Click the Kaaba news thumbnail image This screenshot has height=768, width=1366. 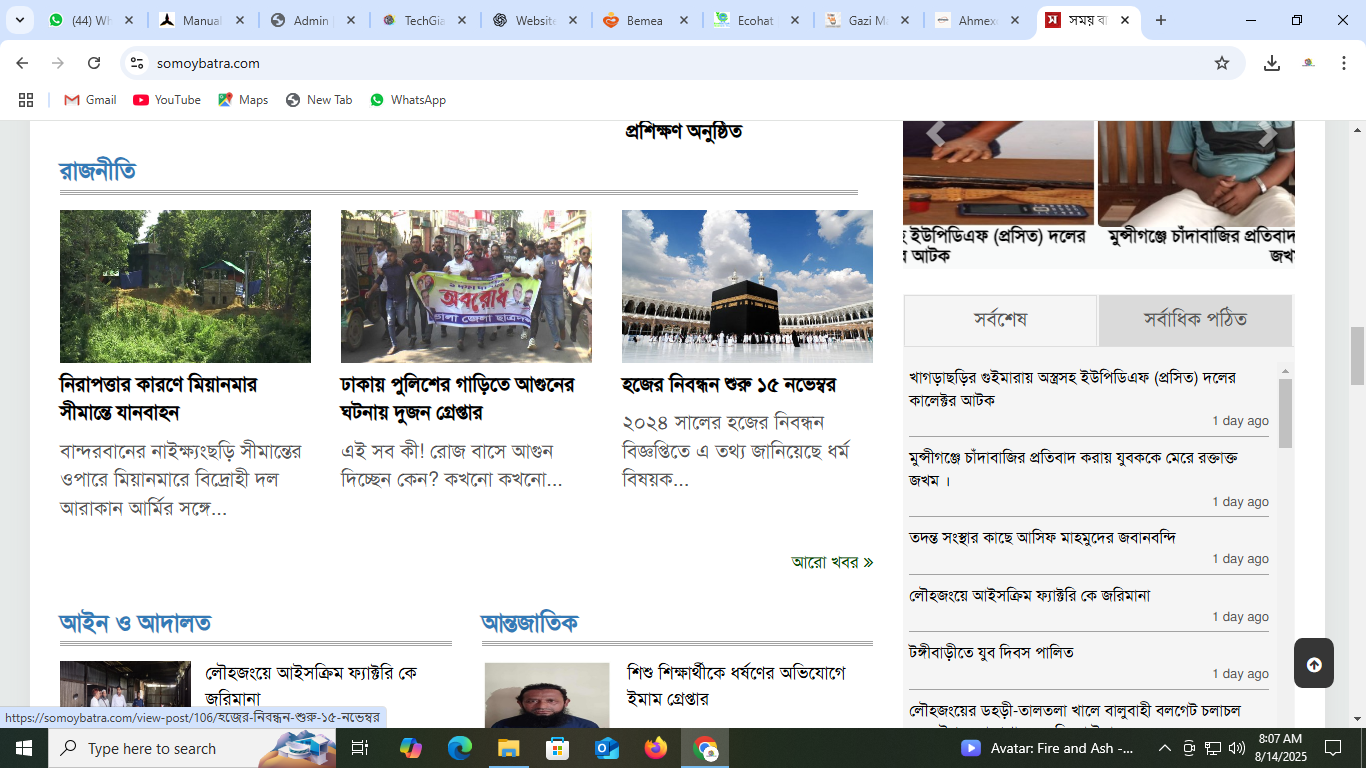747,286
